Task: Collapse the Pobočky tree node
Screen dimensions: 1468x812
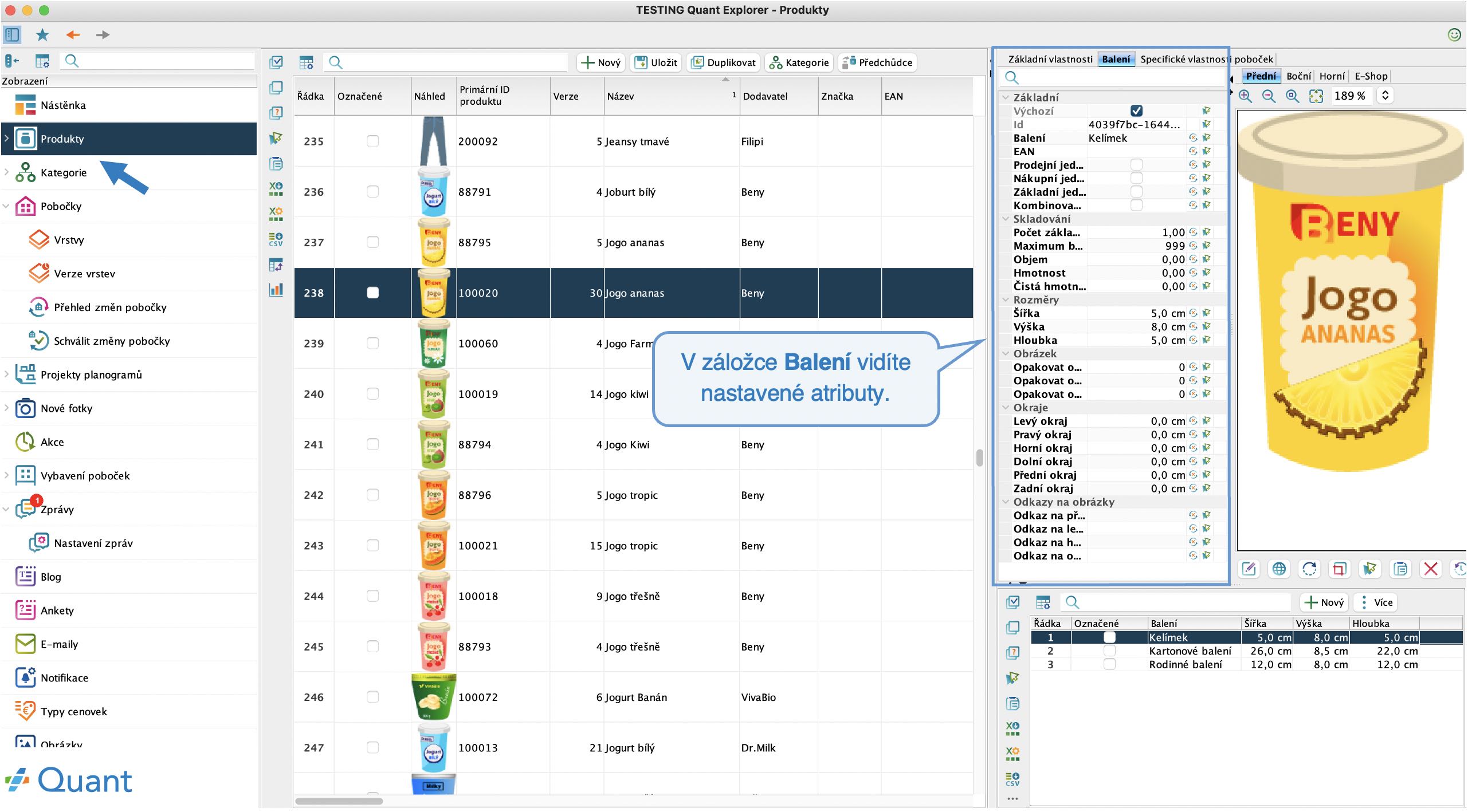Action: pos(6,206)
